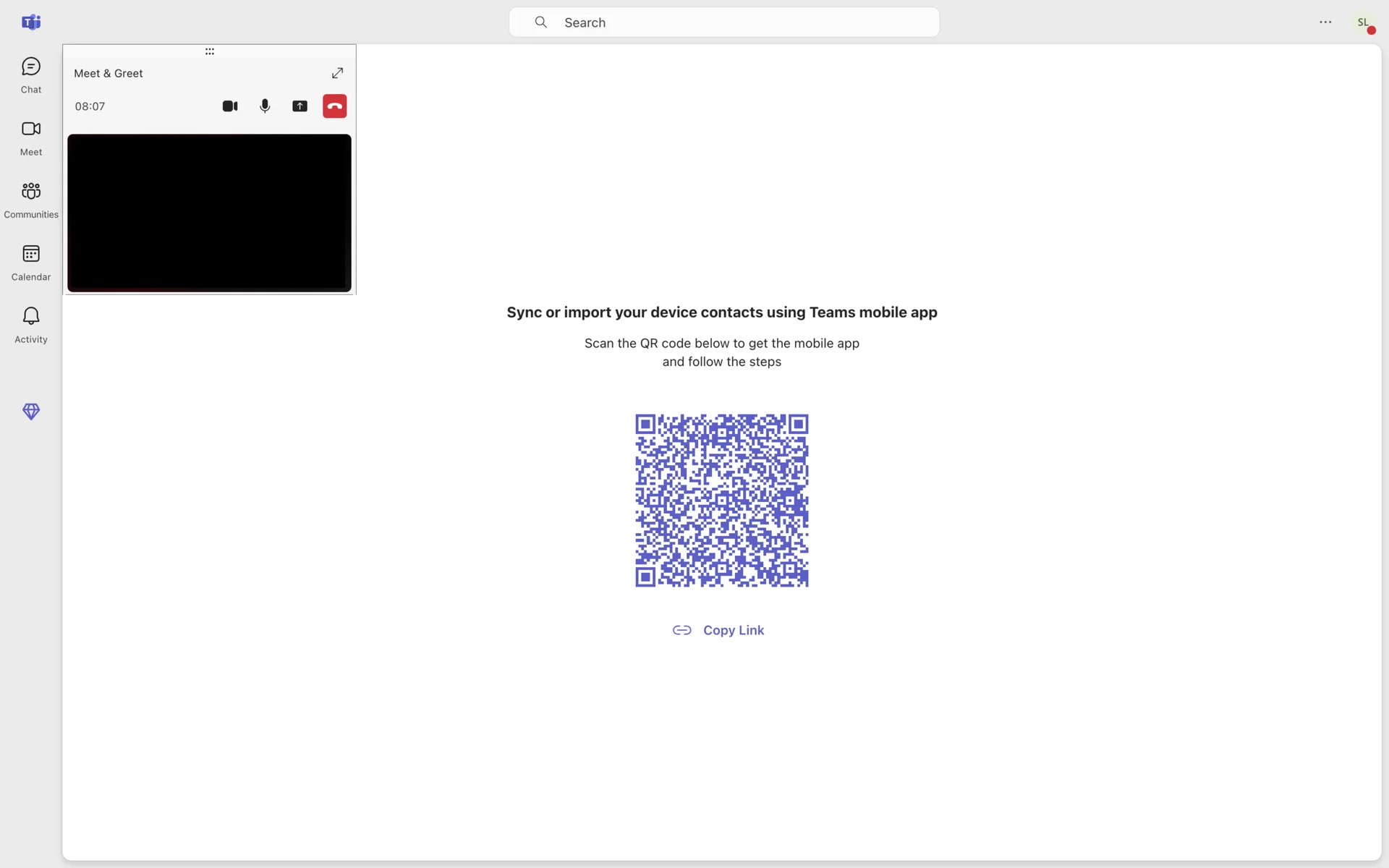Click into the Search field
This screenshot has width=1389, height=868.
pyautogui.click(x=723, y=22)
